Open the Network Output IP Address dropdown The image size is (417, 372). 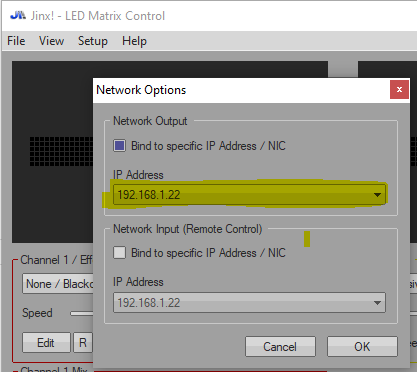(249, 195)
